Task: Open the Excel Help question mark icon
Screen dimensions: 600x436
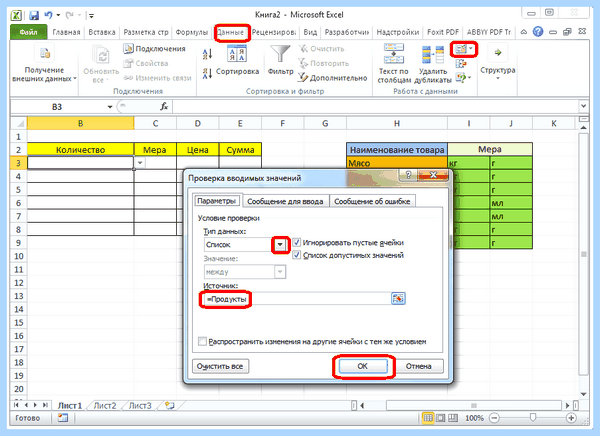Action: (x=538, y=32)
